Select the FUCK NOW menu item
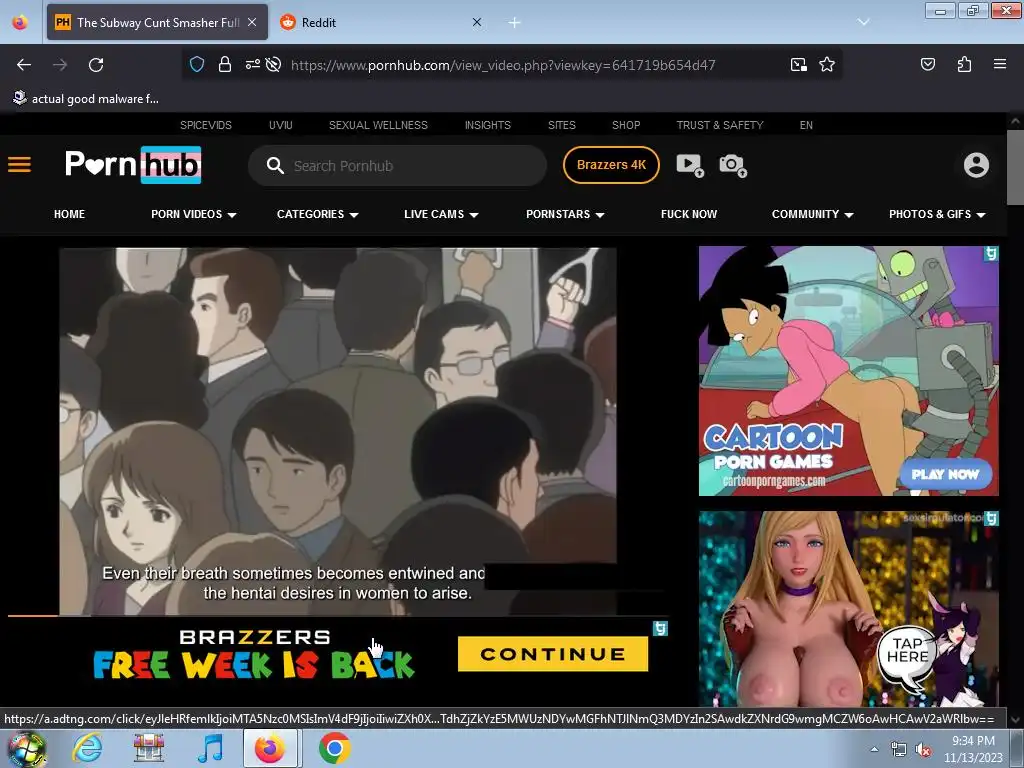Image resolution: width=1024 pixels, height=768 pixels. click(x=689, y=214)
